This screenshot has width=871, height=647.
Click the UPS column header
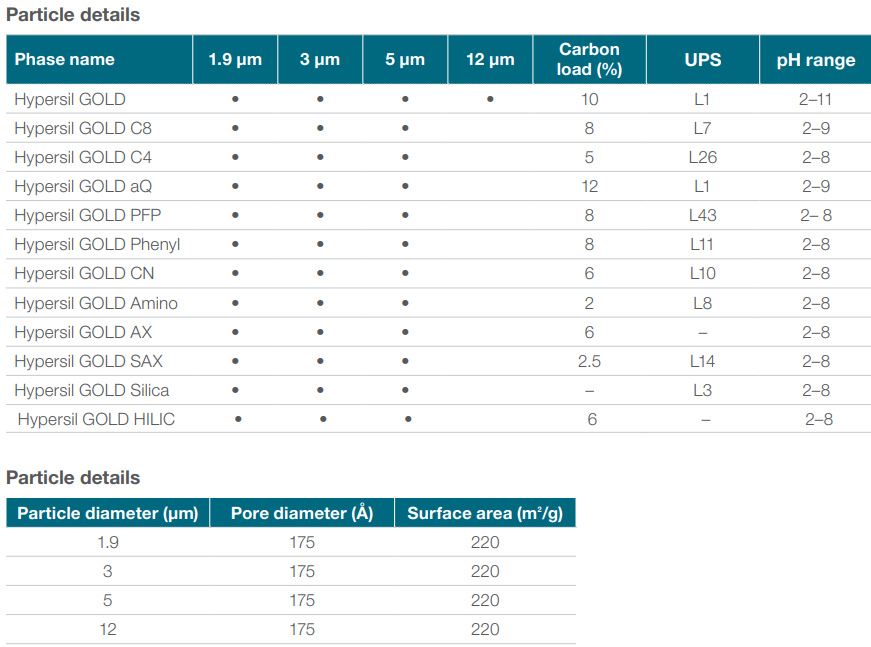click(x=703, y=59)
